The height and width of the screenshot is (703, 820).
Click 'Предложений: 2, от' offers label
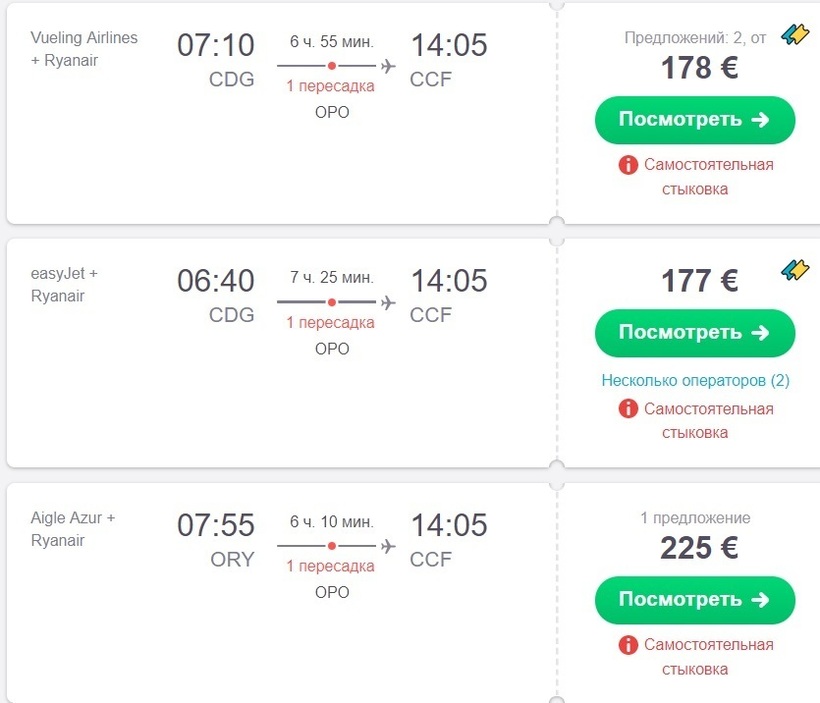pyautogui.click(x=695, y=38)
